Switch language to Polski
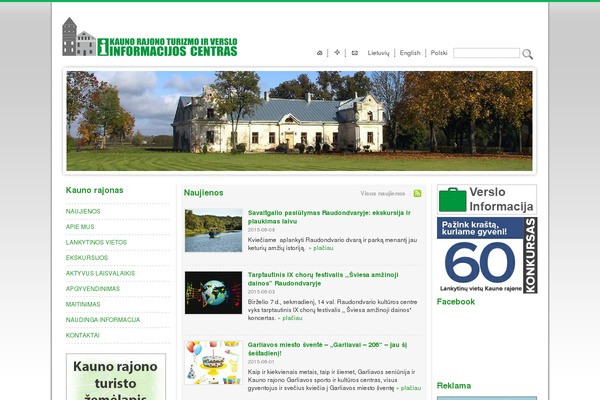This screenshot has width=600, height=400. point(439,53)
